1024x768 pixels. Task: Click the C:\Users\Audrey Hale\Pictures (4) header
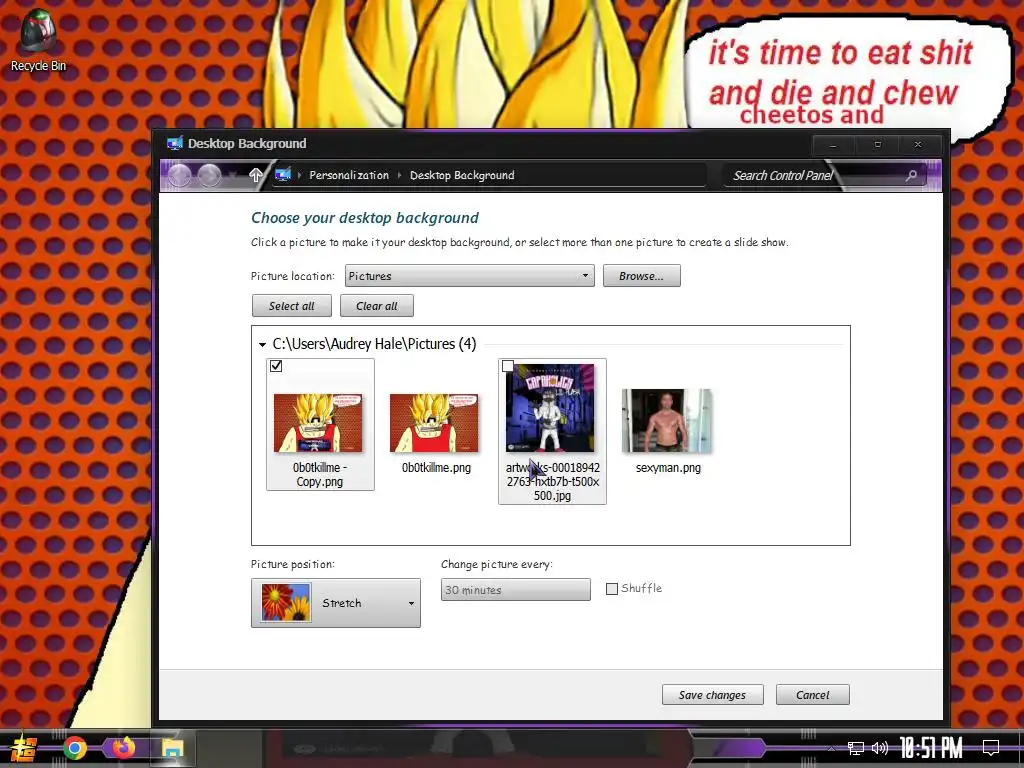374,344
